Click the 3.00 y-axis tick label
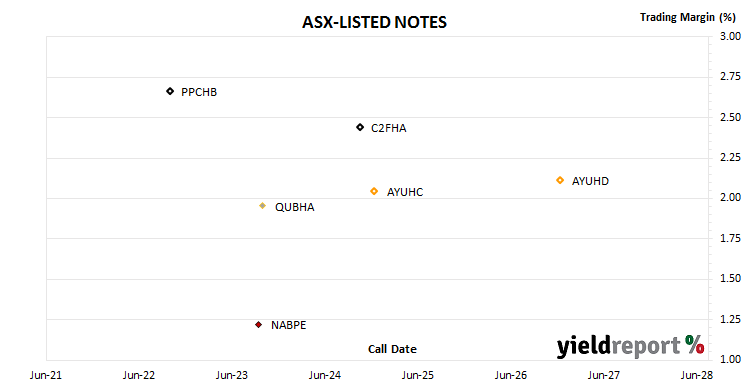This screenshot has height=391, width=750. (730, 36)
